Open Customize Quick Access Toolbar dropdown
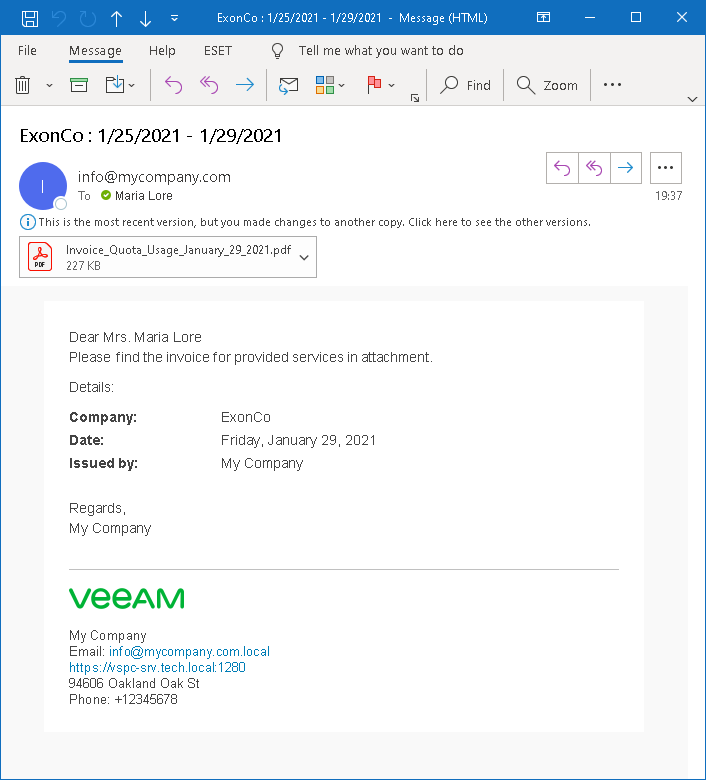The width and height of the screenshot is (706, 780). 174,18
